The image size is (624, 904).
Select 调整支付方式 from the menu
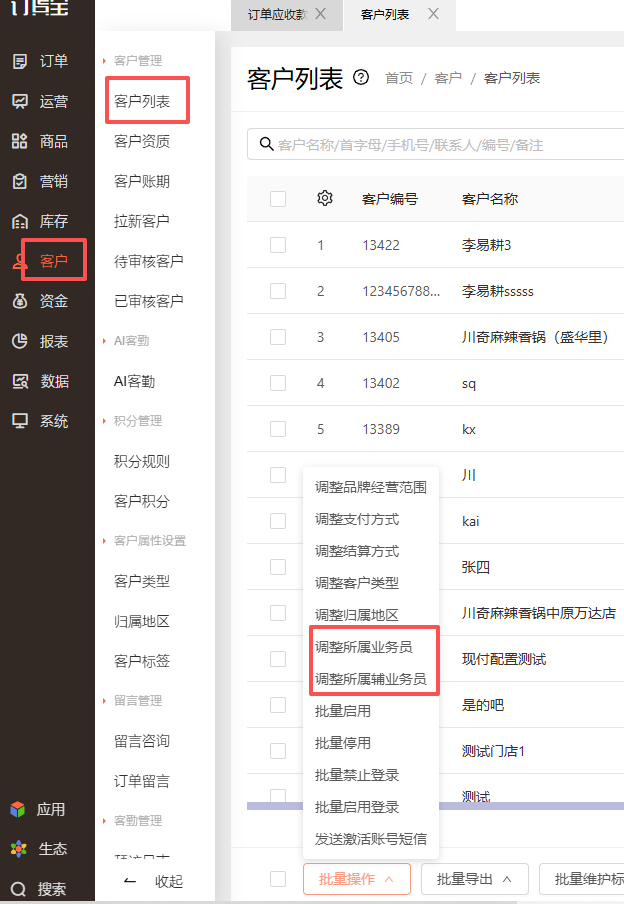coord(357,519)
